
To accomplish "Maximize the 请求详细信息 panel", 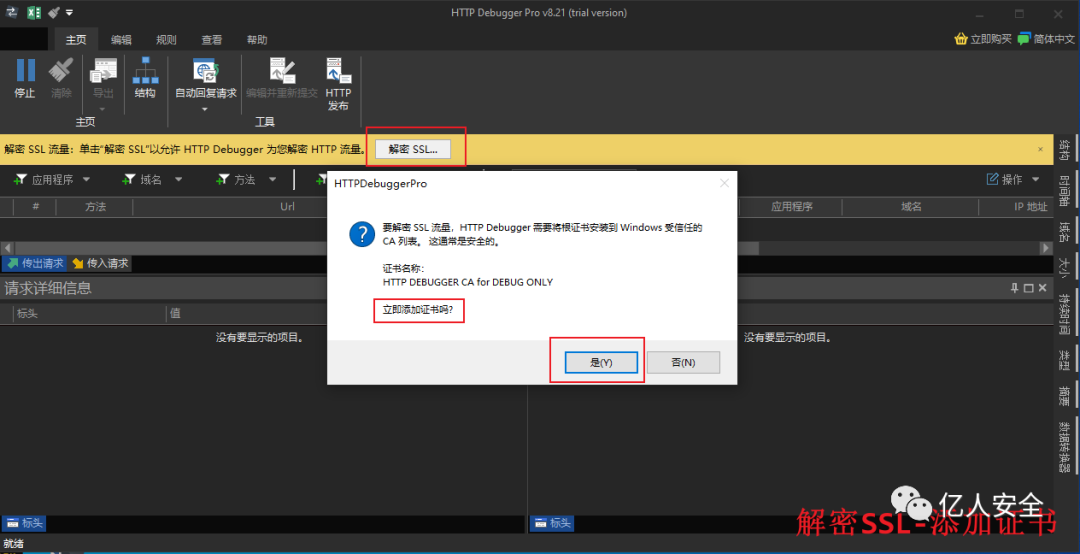I will point(1028,288).
